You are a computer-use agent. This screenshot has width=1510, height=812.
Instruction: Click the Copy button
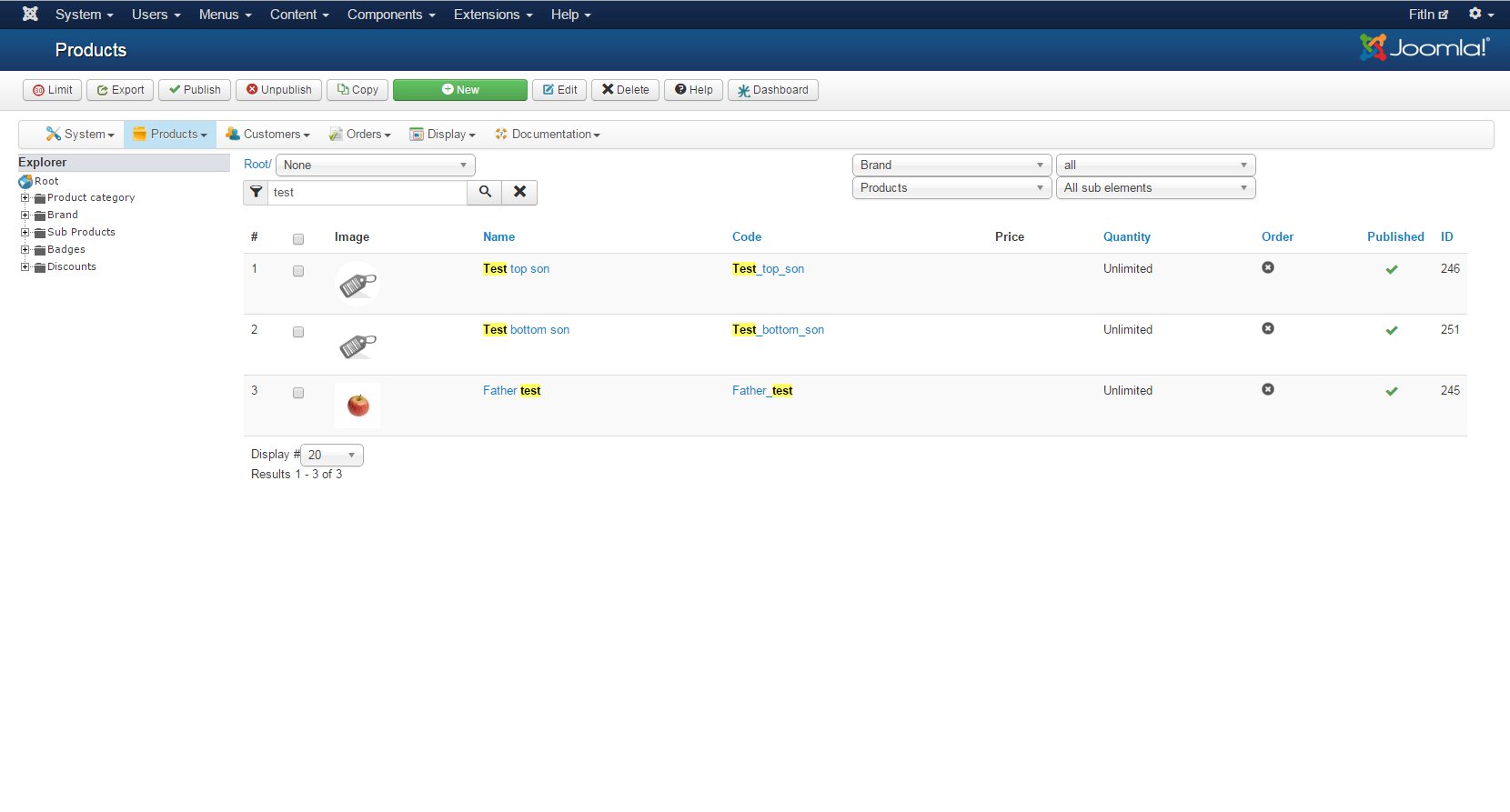point(357,89)
